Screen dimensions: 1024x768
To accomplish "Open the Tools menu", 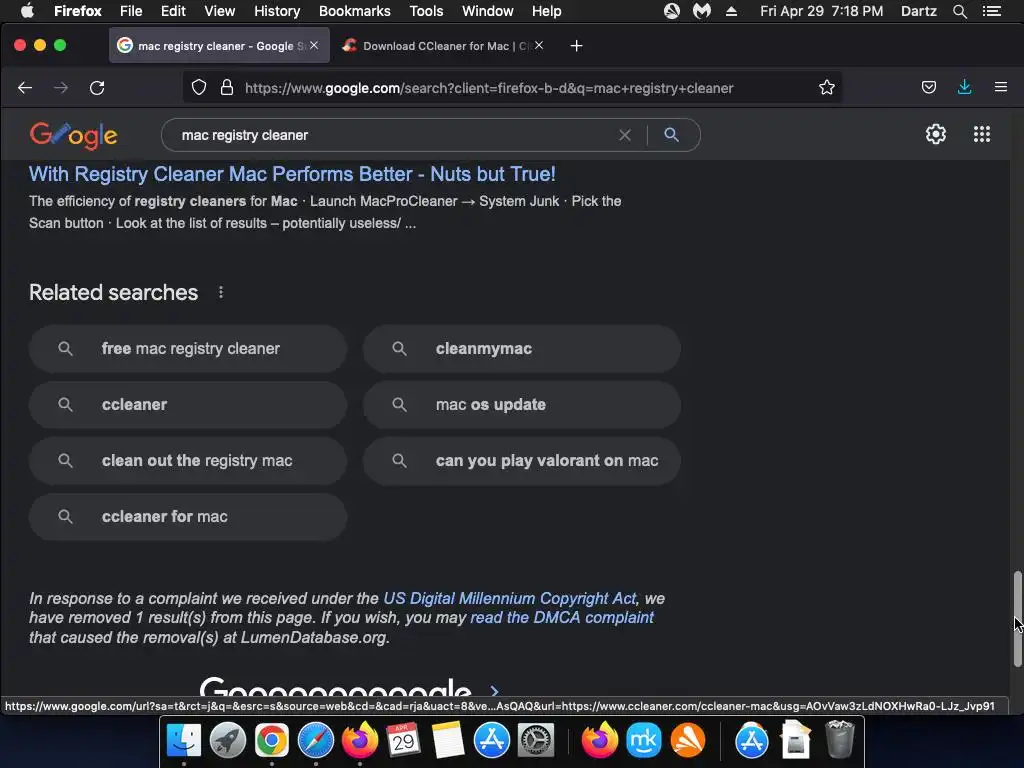I will [x=426, y=11].
